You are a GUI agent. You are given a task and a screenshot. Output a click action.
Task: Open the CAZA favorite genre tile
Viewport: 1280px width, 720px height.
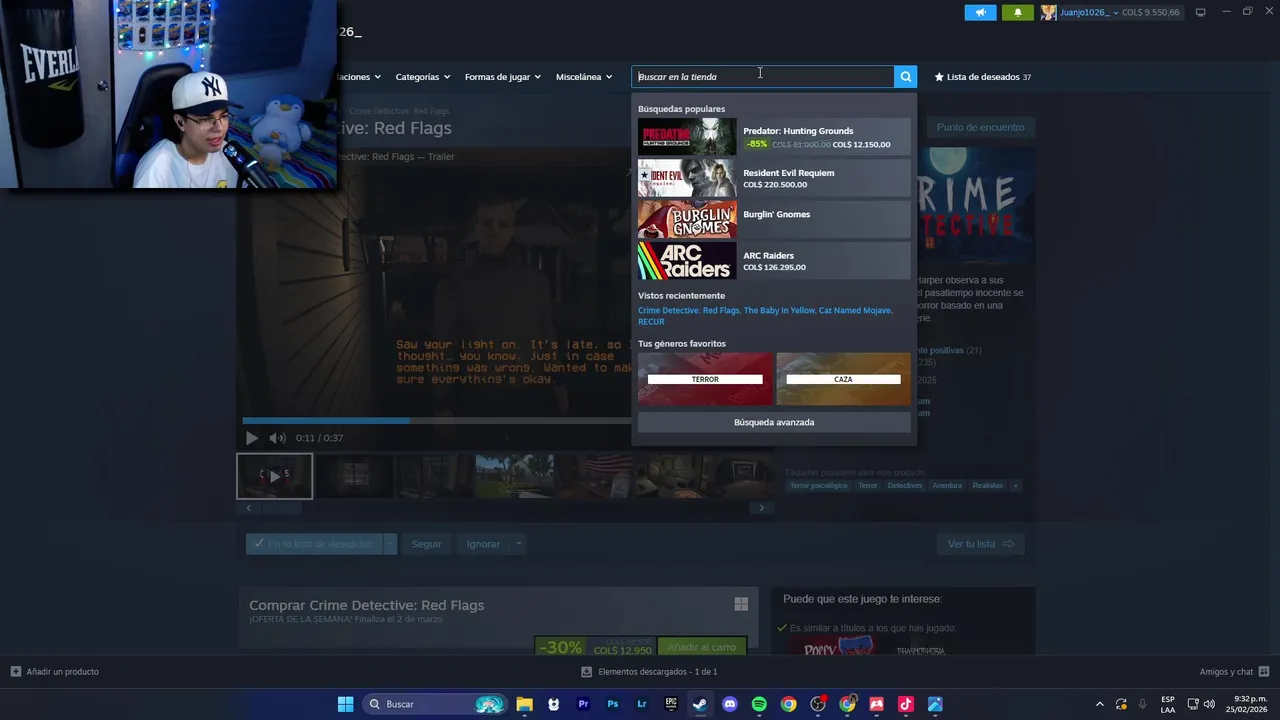coord(843,379)
